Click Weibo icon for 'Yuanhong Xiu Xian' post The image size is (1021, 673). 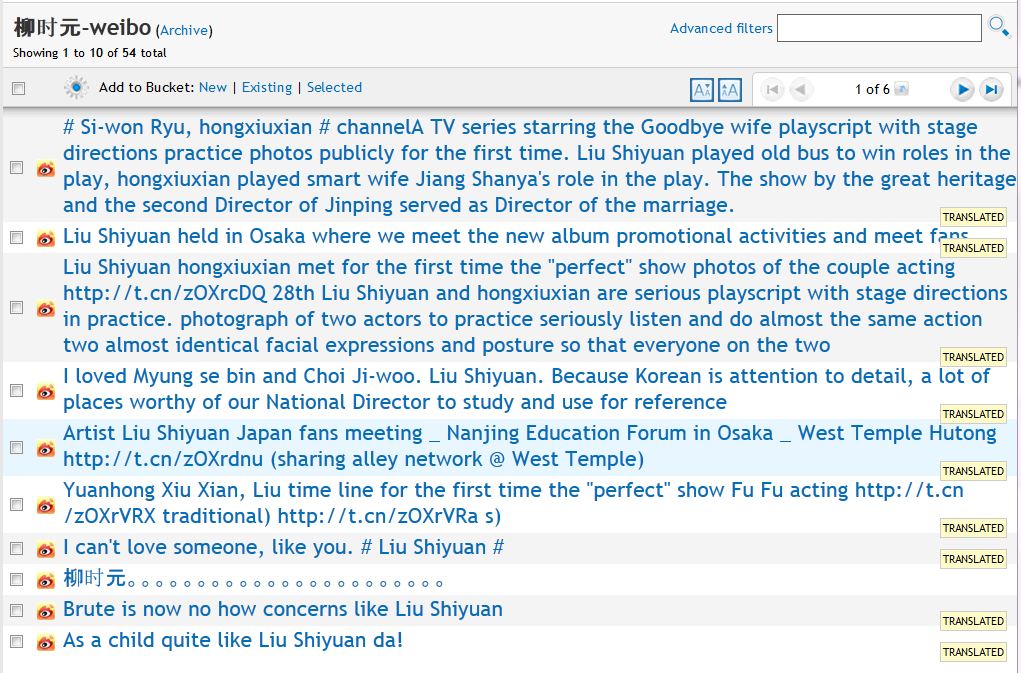click(46, 506)
